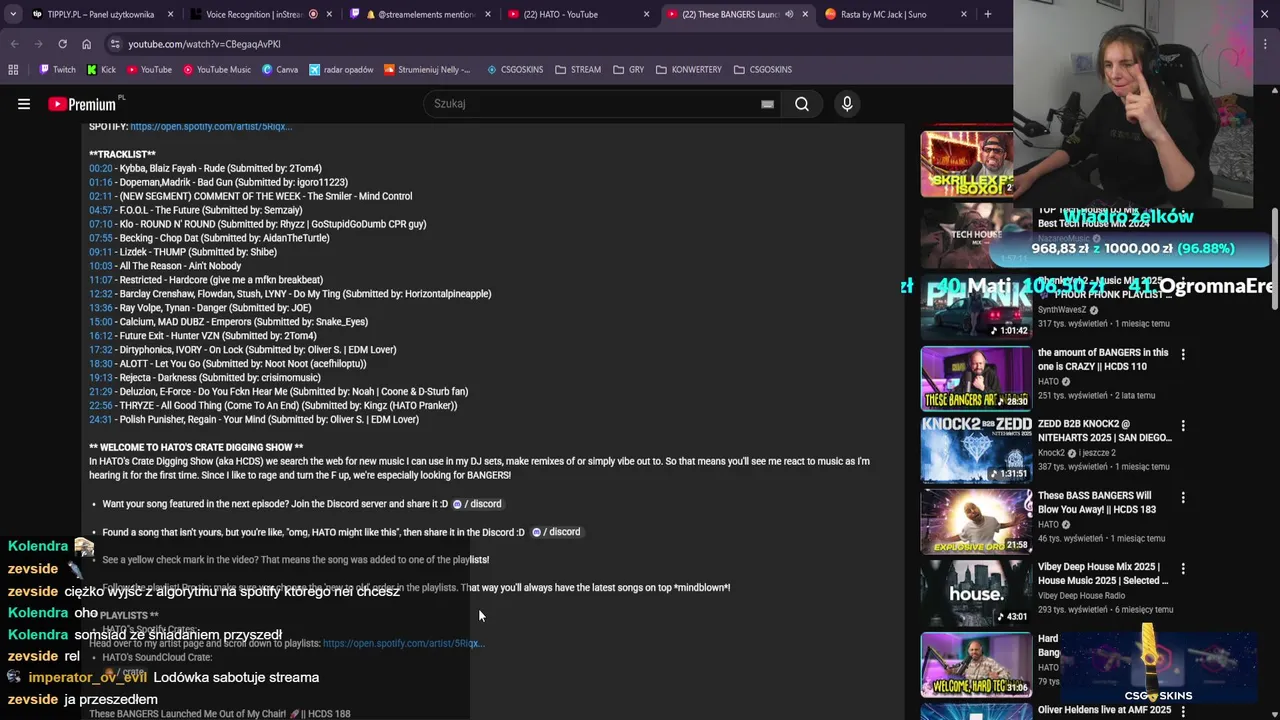Screen dimensions: 1280x720
Task: Open Vibey Deep House Radio channel name
Action: point(1082,596)
